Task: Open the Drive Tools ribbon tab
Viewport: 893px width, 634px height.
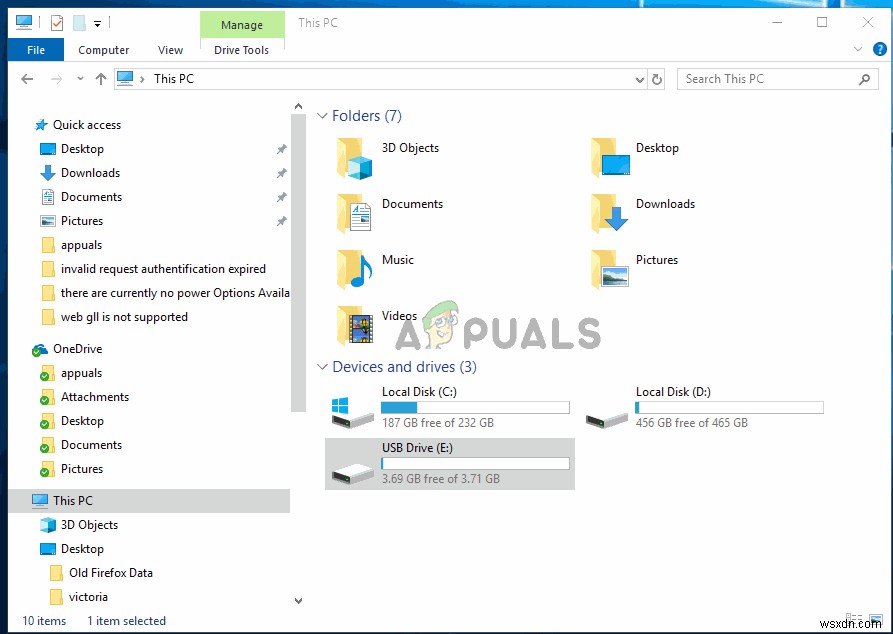Action: [242, 49]
